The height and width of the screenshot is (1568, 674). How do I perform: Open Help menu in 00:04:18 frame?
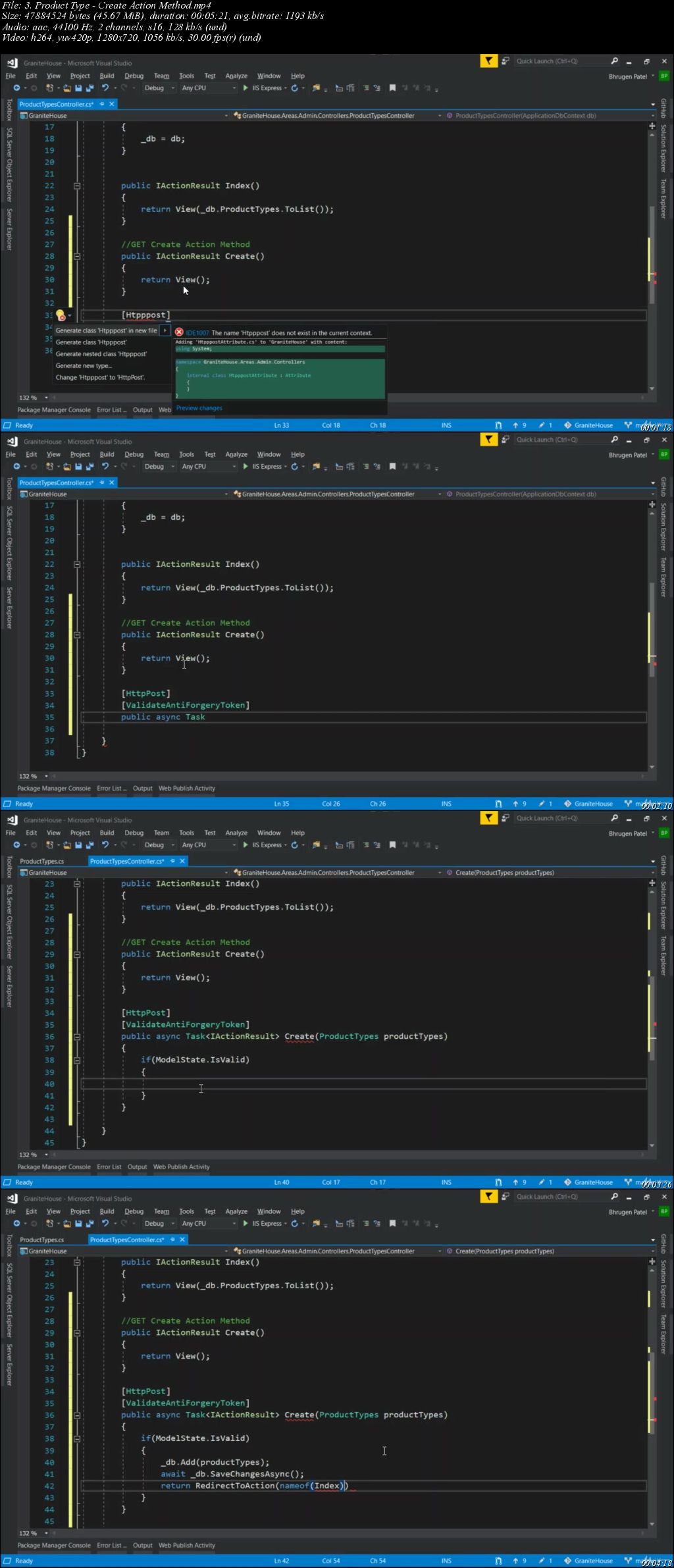coord(298,1211)
